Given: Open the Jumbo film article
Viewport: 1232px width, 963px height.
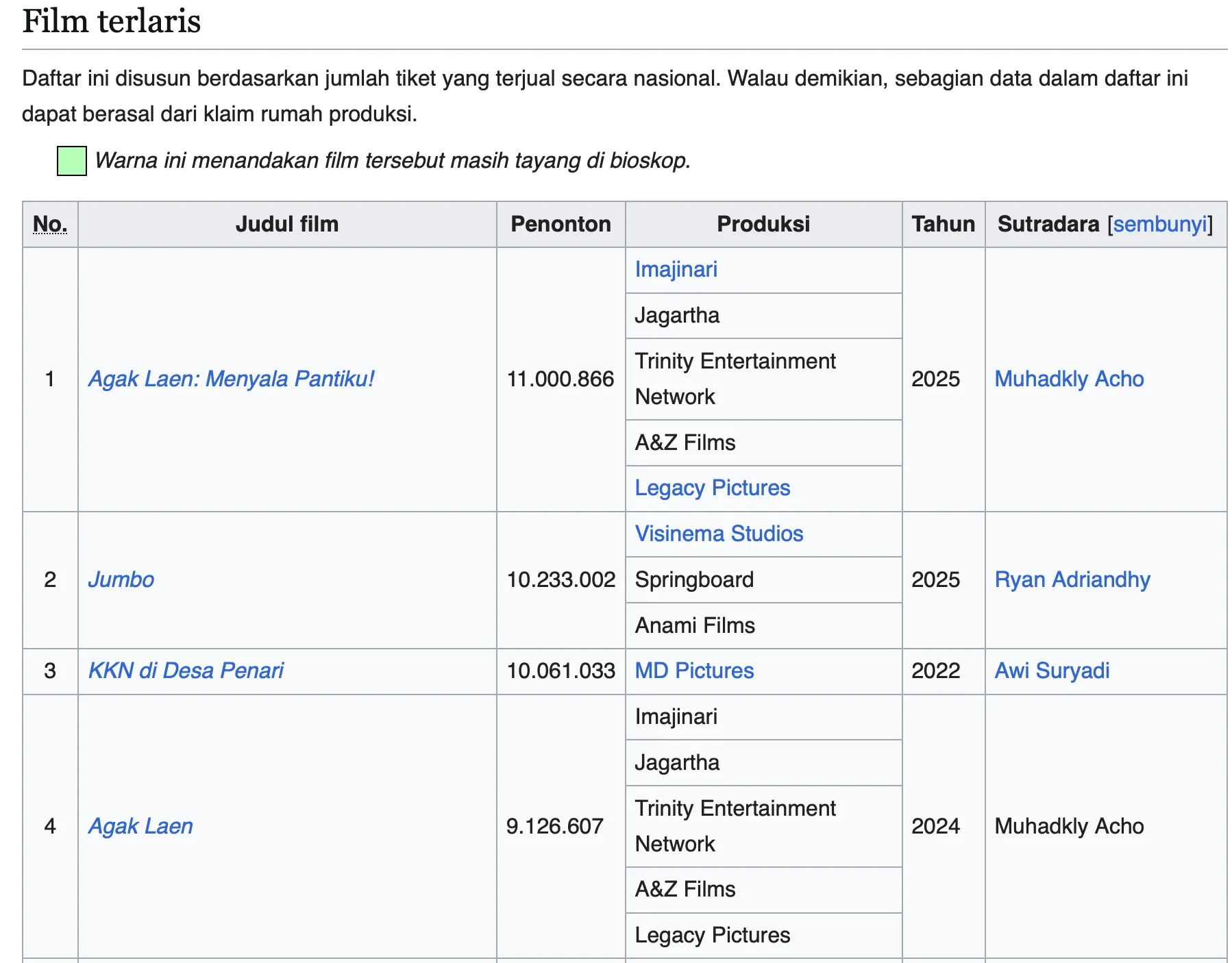Looking at the screenshot, I should (121, 579).
